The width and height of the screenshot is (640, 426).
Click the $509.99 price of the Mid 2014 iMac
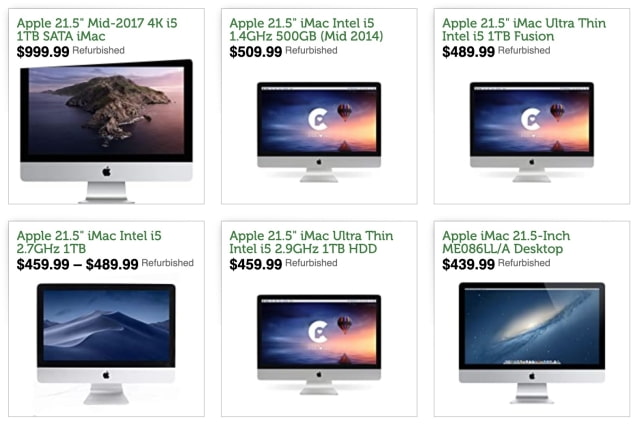256,52
